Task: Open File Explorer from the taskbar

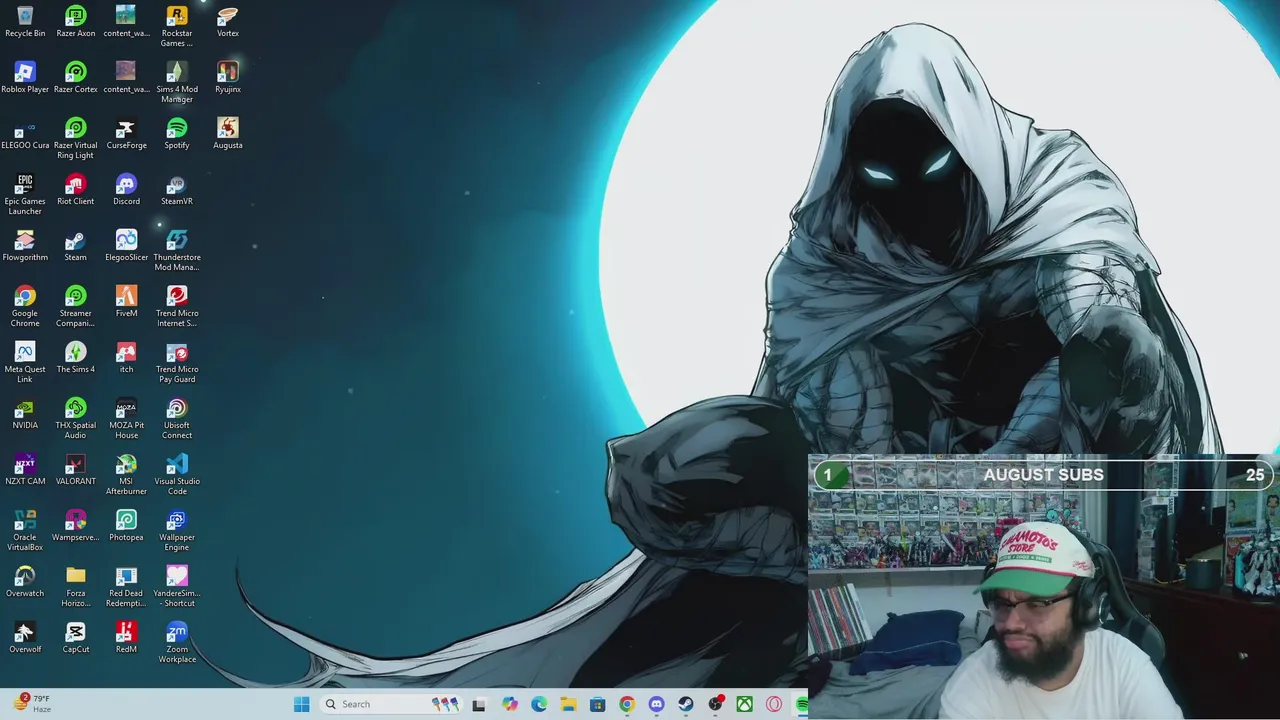Action: (x=568, y=704)
